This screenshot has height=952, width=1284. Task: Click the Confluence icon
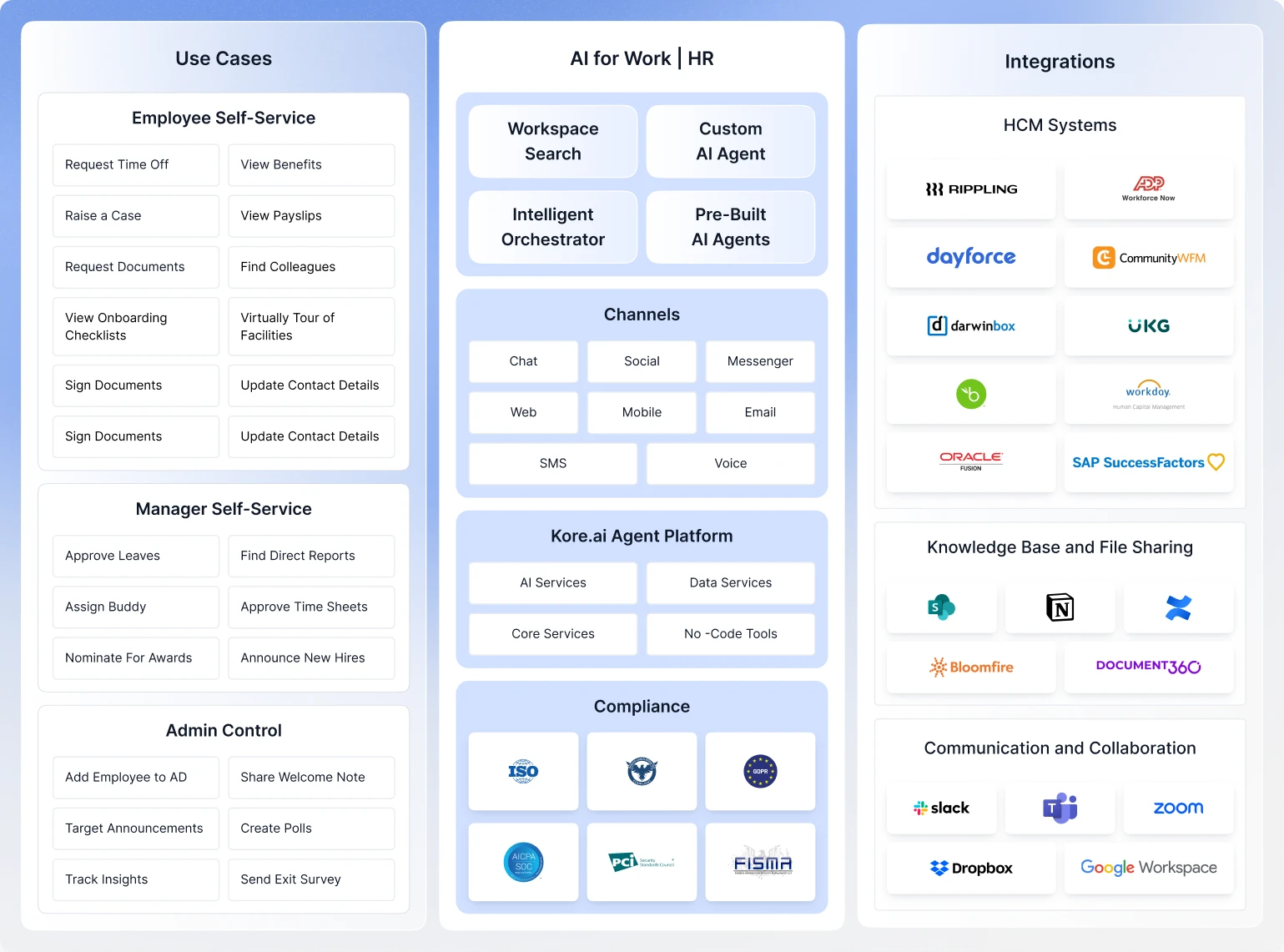[1178, 607]
